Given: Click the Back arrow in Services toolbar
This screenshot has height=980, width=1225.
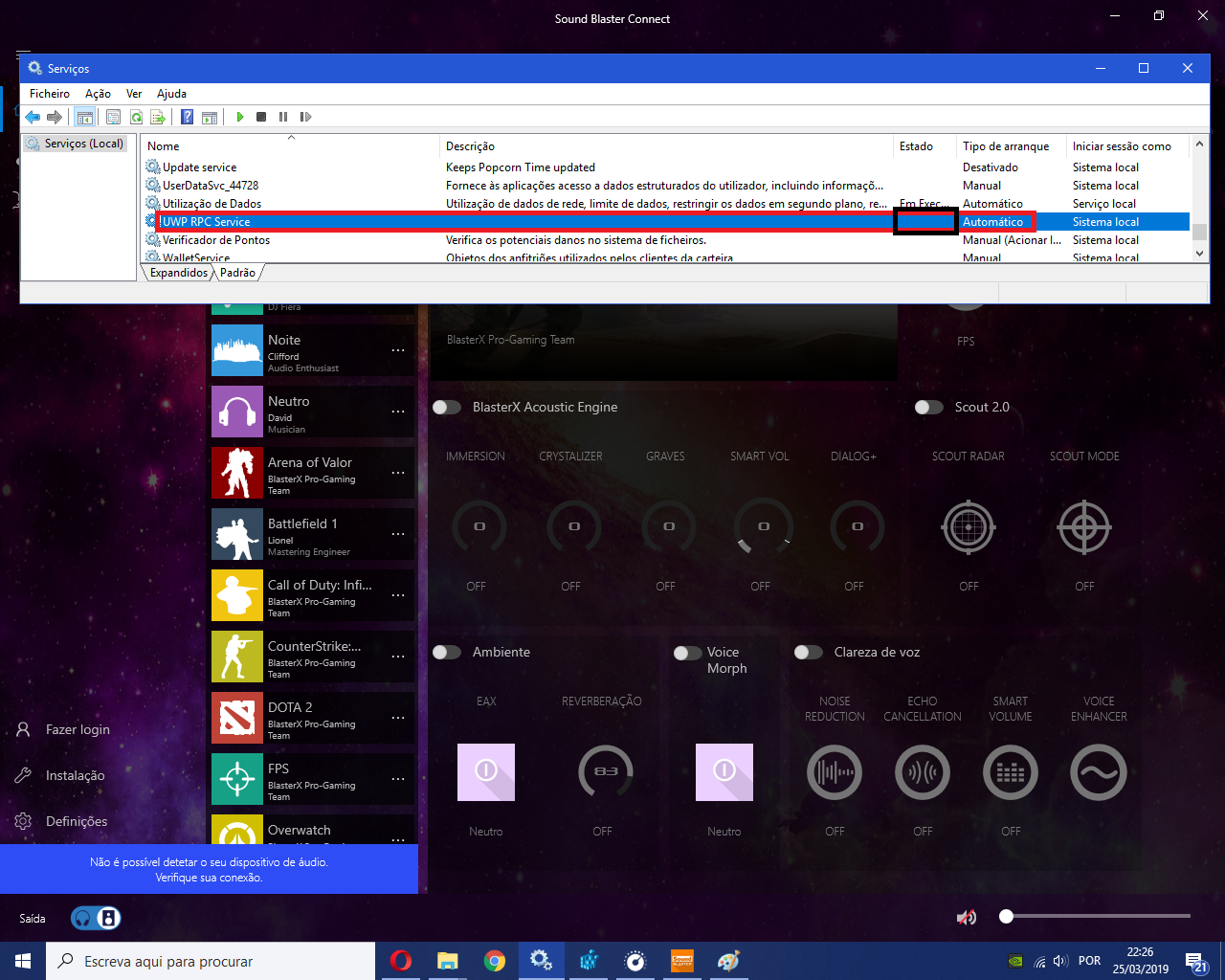Looking at the screenshot, I should tap(33, 117).
